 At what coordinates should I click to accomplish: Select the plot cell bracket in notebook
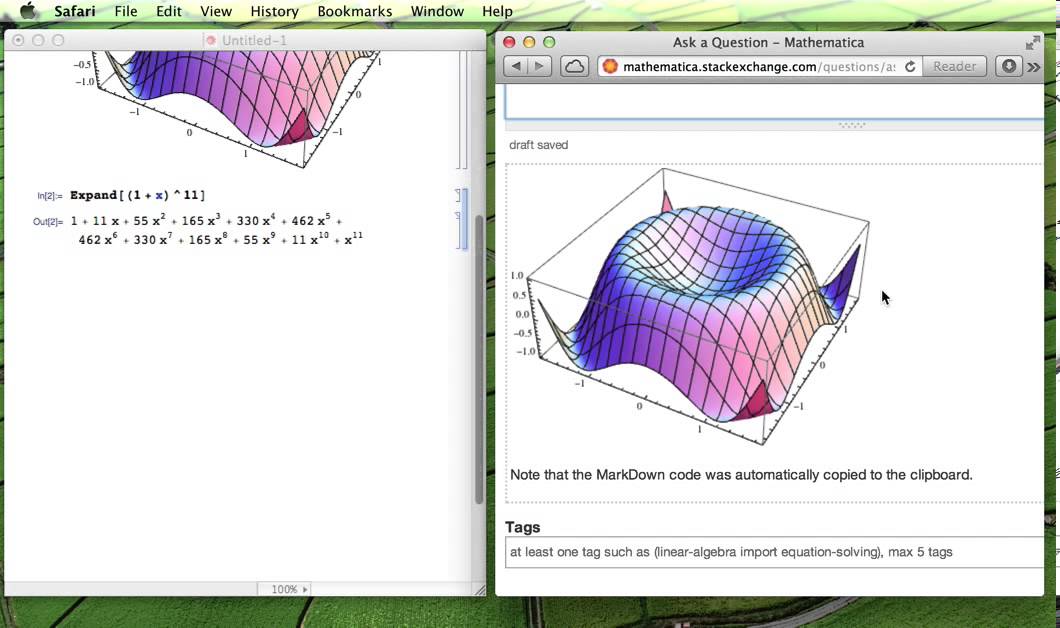pyautogui.click(x=458, y=110)
